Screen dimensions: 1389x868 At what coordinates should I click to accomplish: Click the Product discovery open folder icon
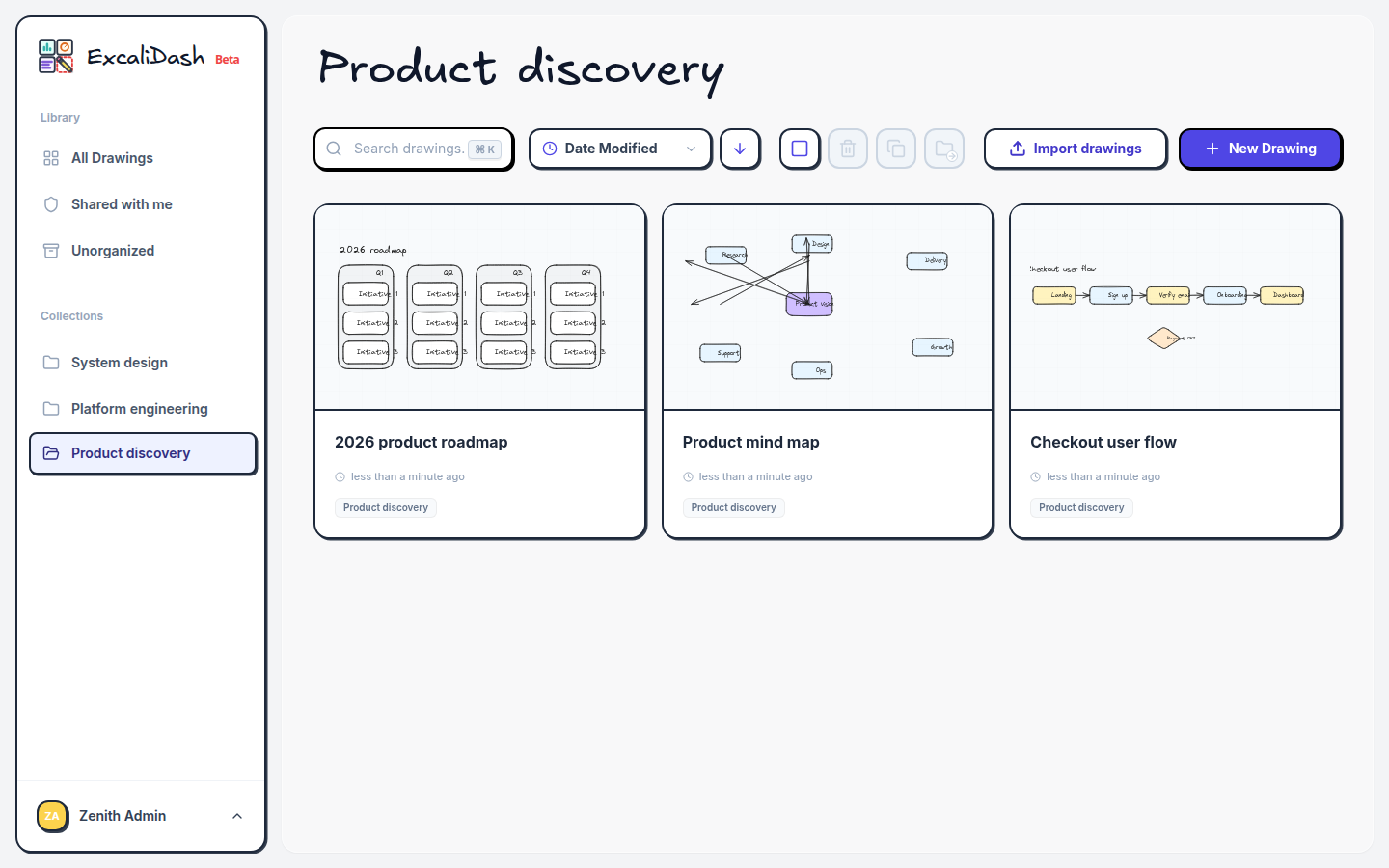(x=51, y=453)
